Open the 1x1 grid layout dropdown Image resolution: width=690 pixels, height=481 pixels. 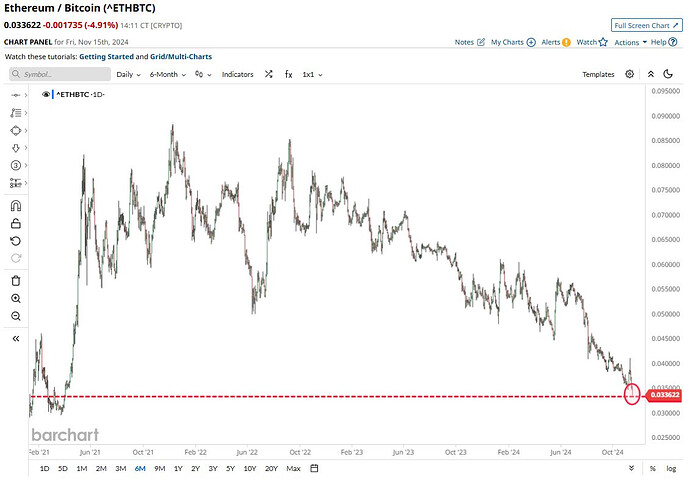pyautogui.click(x=312, y=74)
